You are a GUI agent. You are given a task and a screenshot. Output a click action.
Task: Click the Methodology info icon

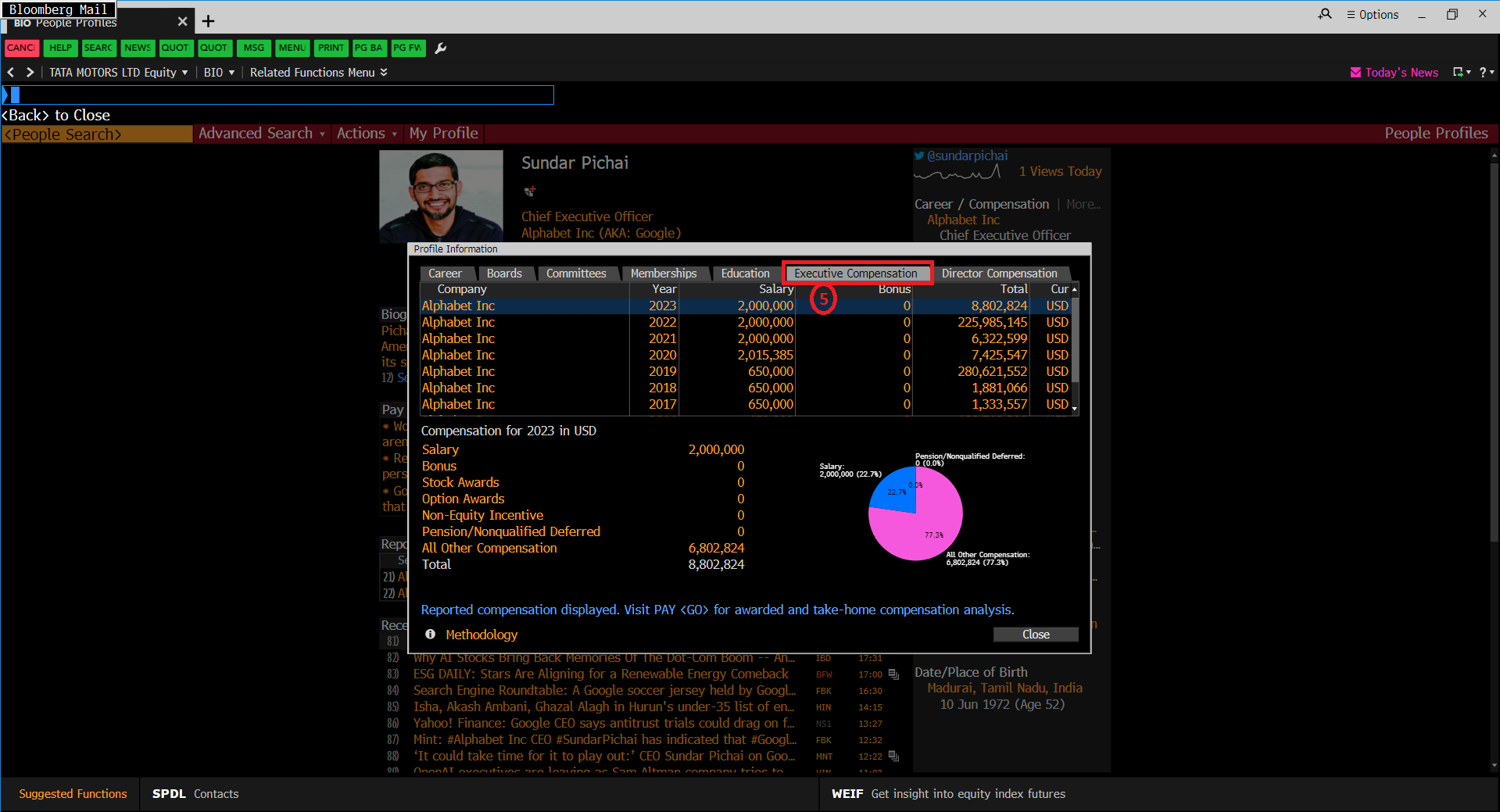[x=430, y=635]
